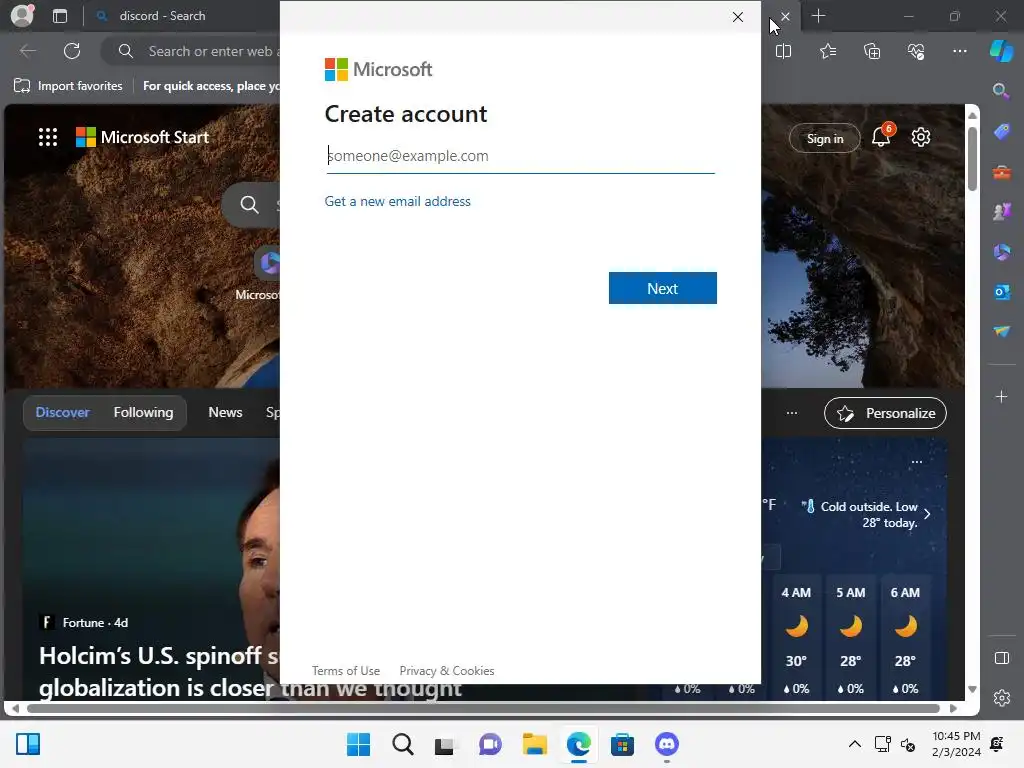Open weather card options ellipsis
The height and width of the screenshot is (768, 1024).
click(916, 462)
